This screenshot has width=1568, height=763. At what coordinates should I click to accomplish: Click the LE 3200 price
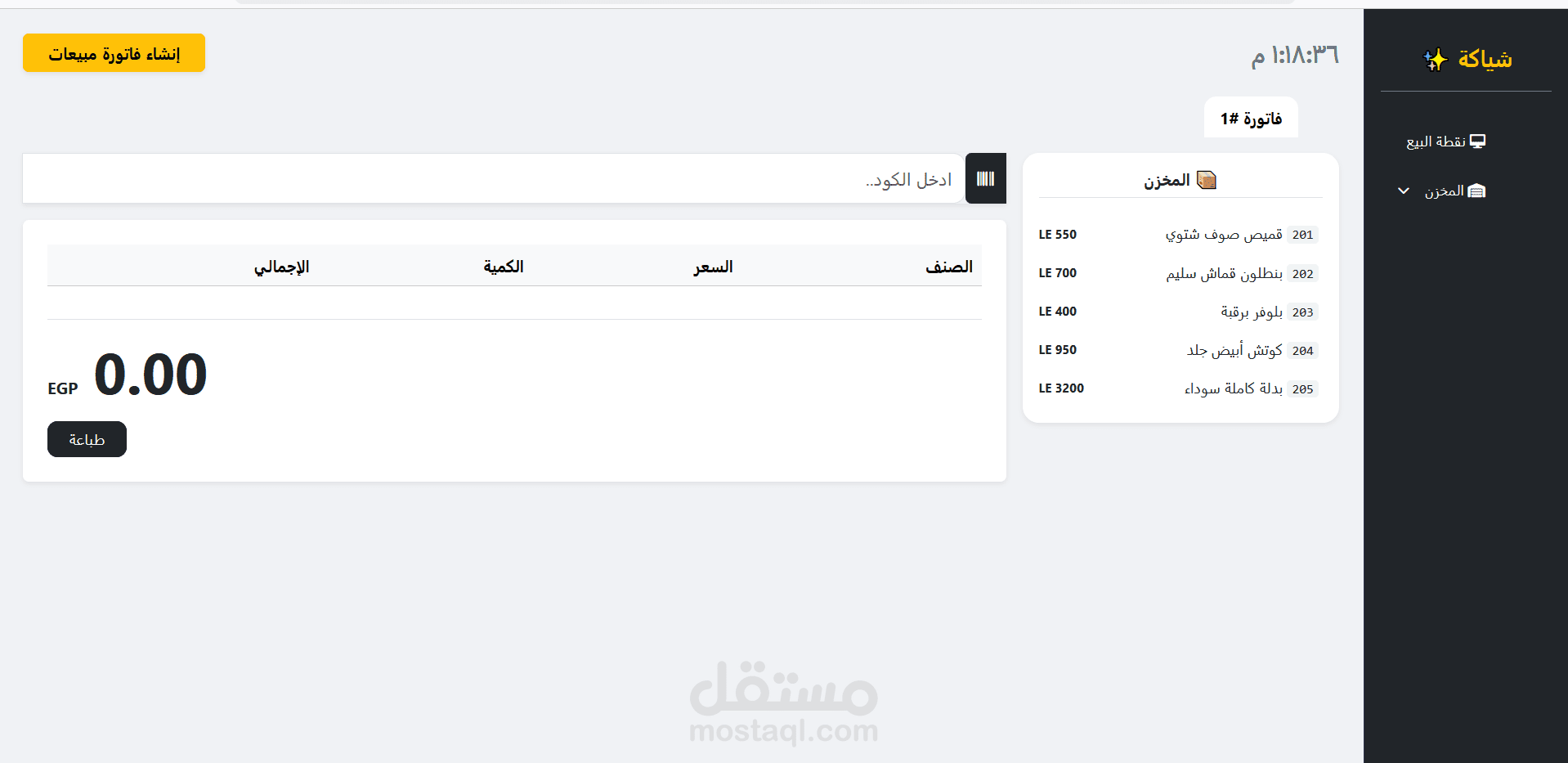[x=1061, y=388]
